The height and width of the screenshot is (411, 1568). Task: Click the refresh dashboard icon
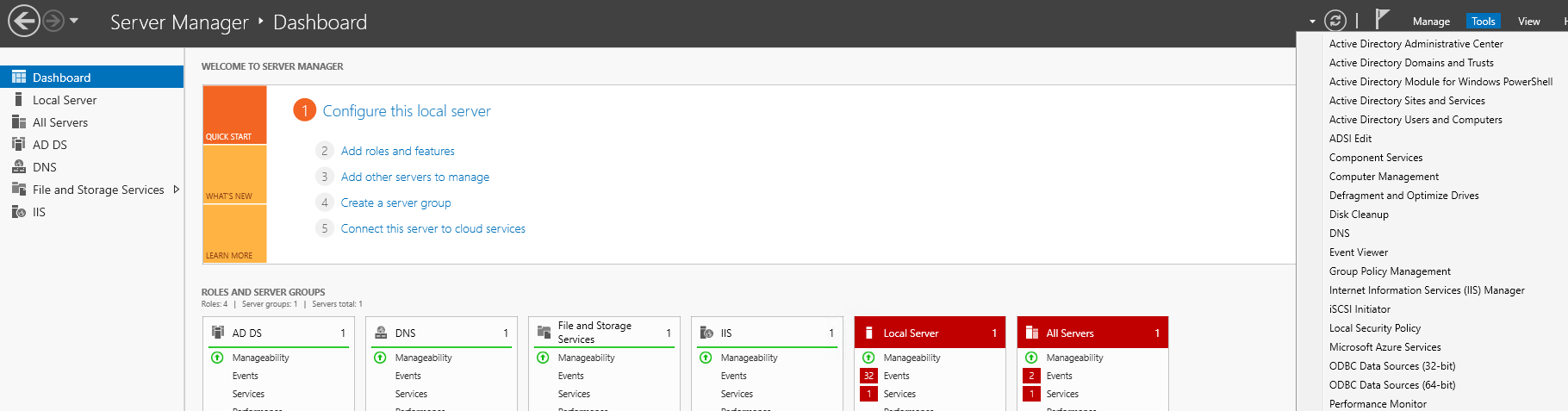[x=1335, y=21]
